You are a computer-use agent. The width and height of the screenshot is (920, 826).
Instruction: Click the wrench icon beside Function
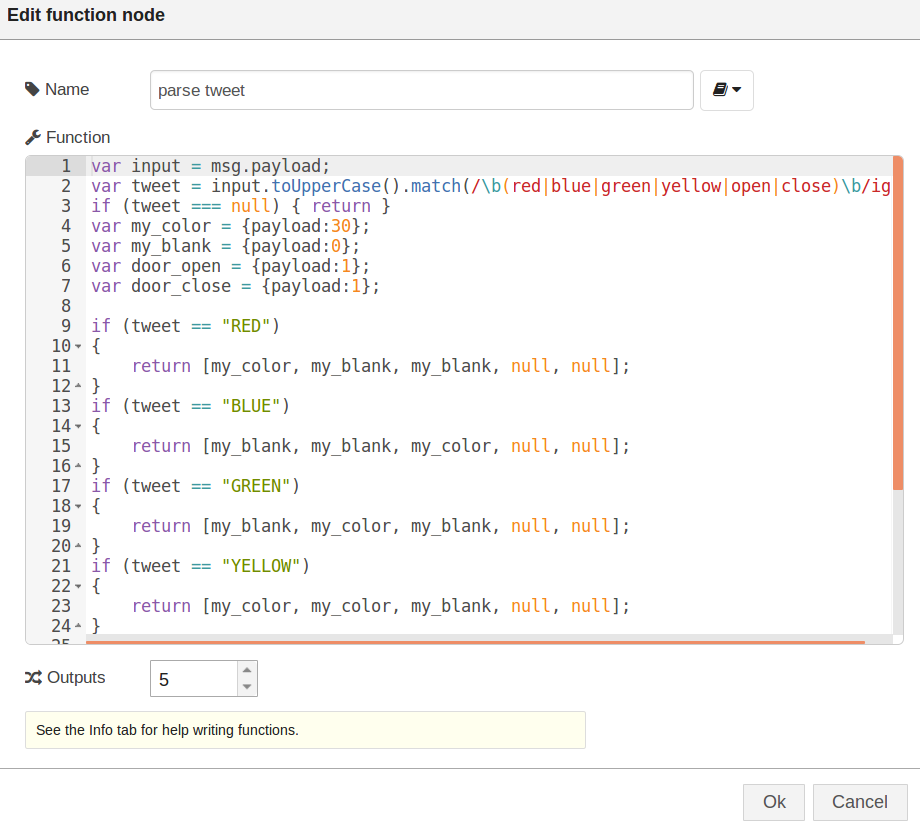[33, 138]
